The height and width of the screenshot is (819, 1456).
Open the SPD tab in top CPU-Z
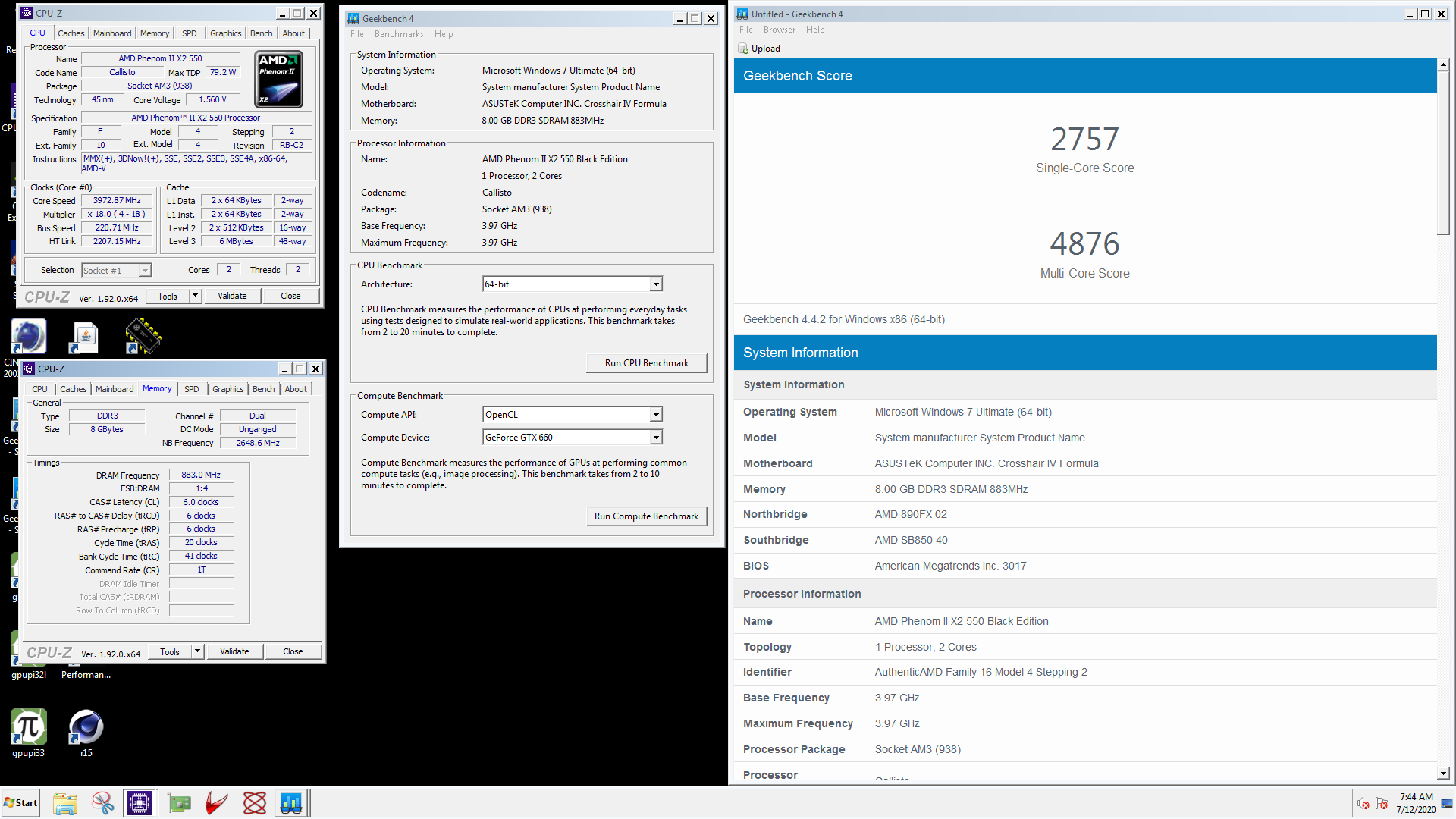coord(190,33)
